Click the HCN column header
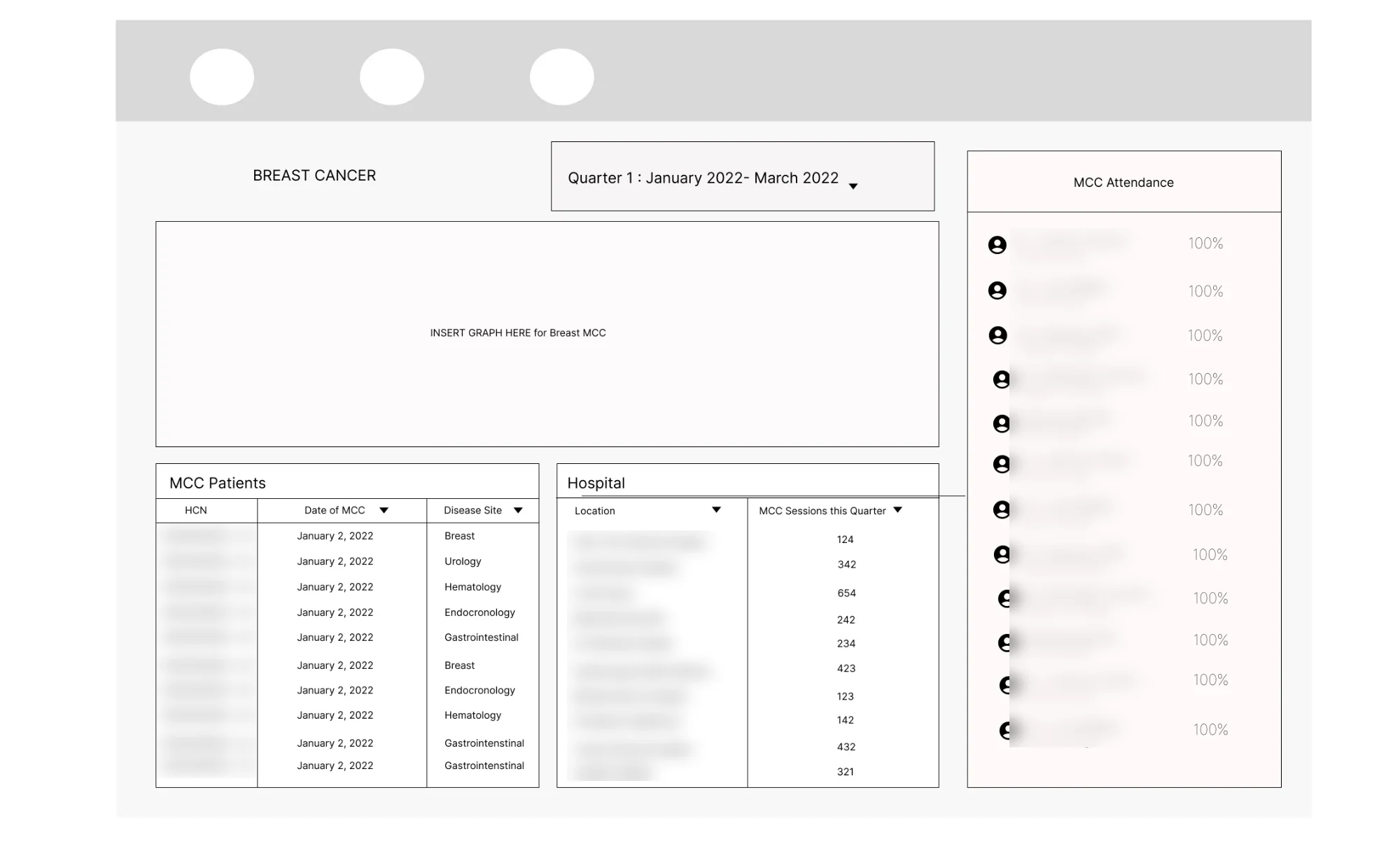This screenshot has width=1400, height=860. (x=196, y=510)
